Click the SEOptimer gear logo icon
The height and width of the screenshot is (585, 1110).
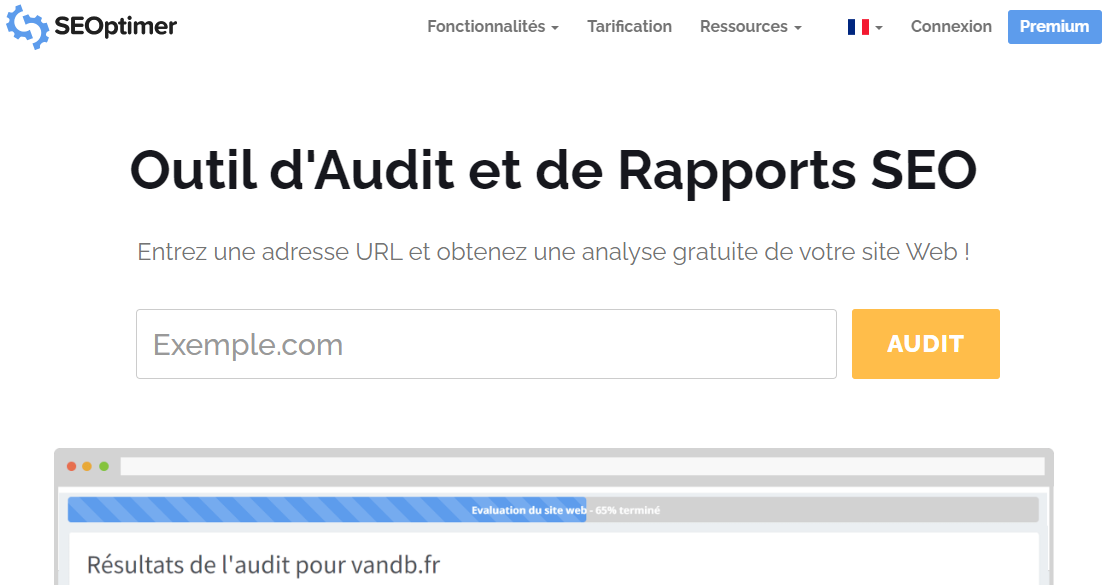point(27,27)
